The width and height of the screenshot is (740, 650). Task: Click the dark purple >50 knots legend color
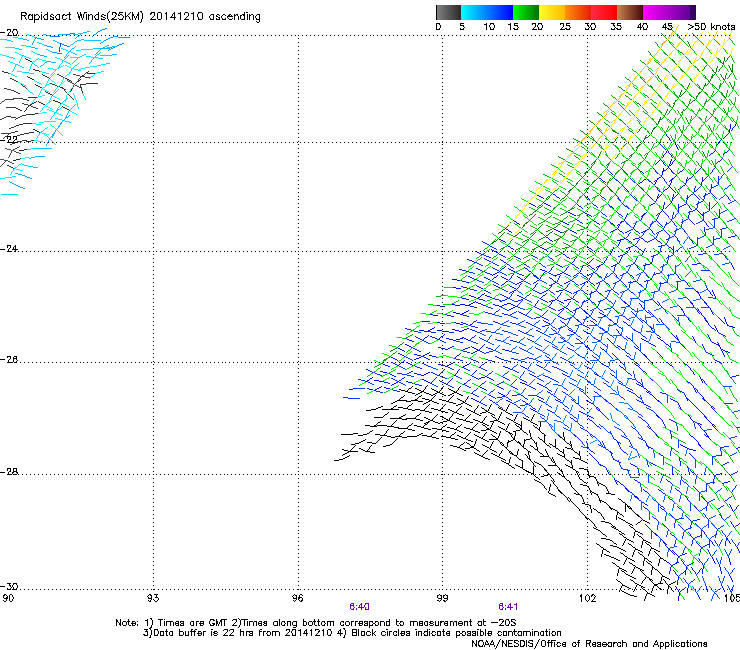pos(692,12)
